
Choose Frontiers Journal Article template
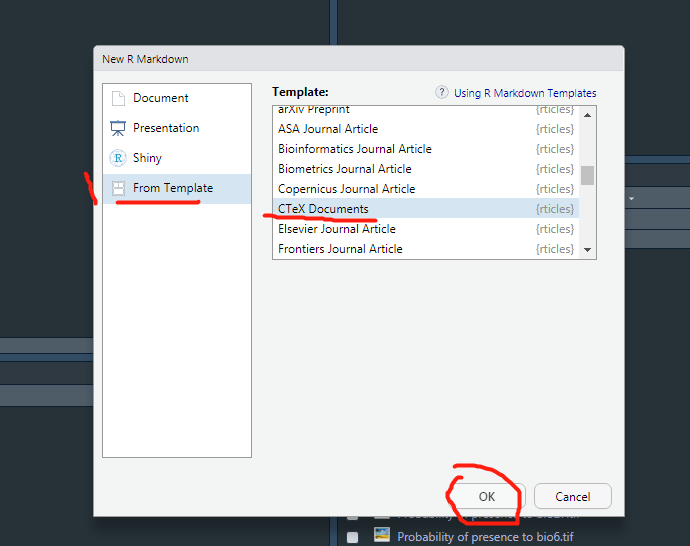[x=426, y=249]
